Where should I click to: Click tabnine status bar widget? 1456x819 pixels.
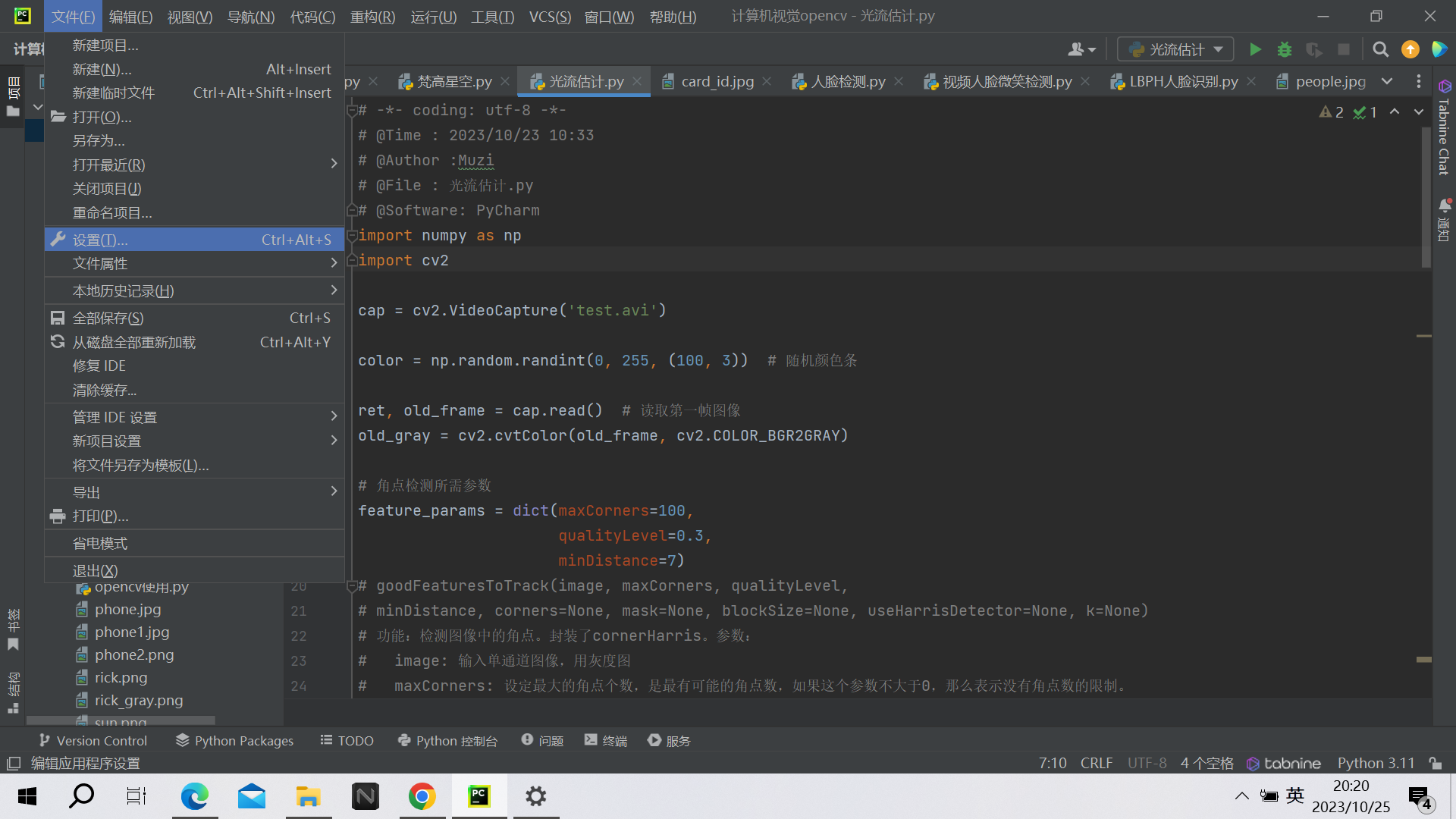click(1284, 763)
